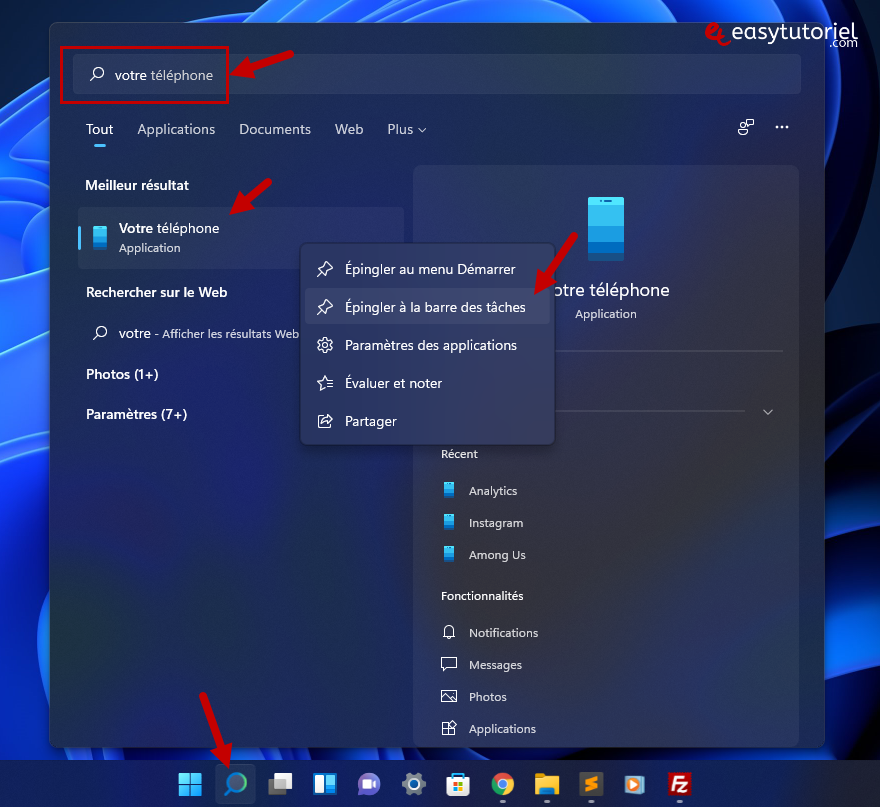Launch Google Chrome from the taskbar
Image resolution: width=880 pixels, height=807 pixels.
coord(502,784)
